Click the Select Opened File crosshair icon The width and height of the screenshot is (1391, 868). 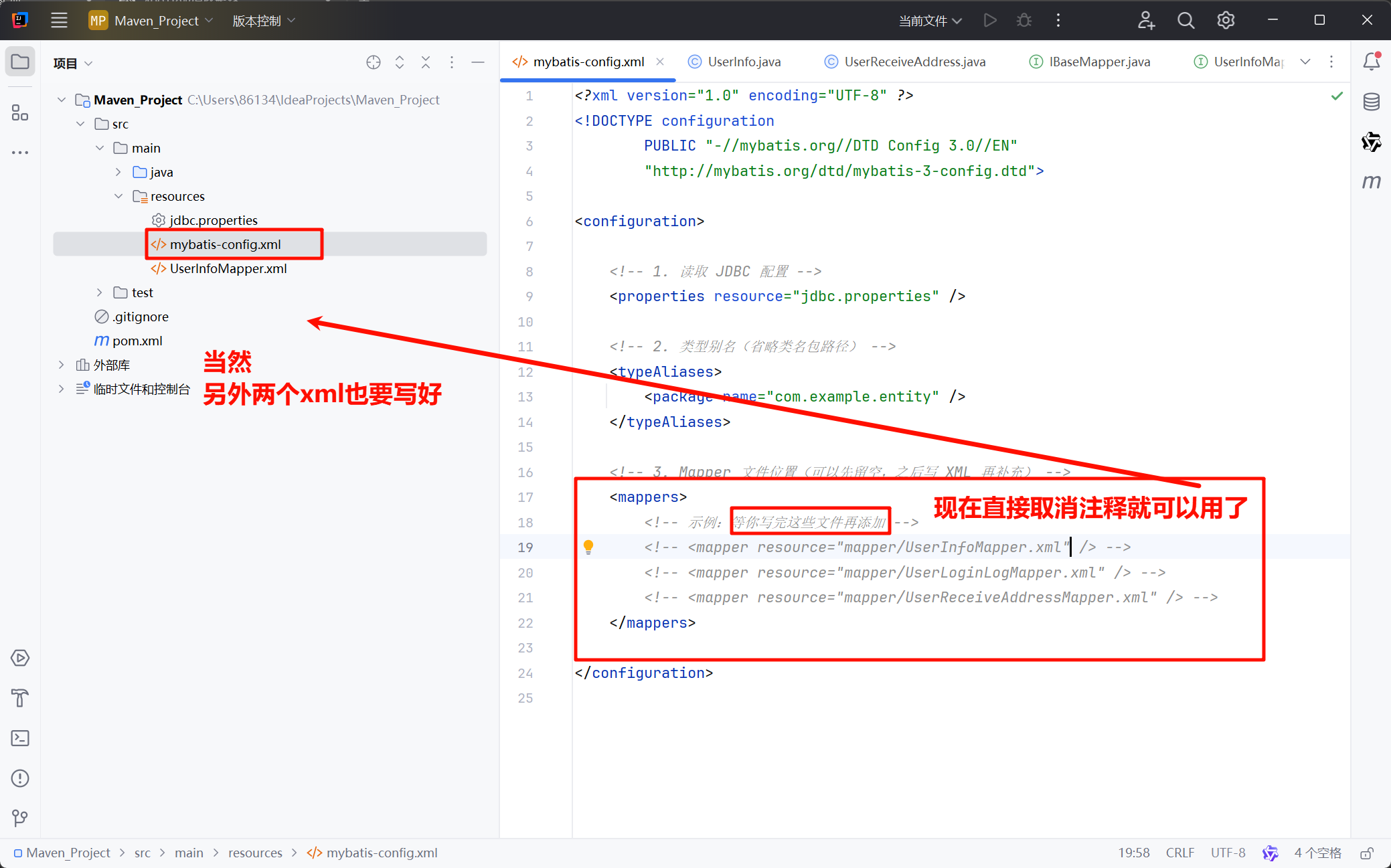click(374, 62)
